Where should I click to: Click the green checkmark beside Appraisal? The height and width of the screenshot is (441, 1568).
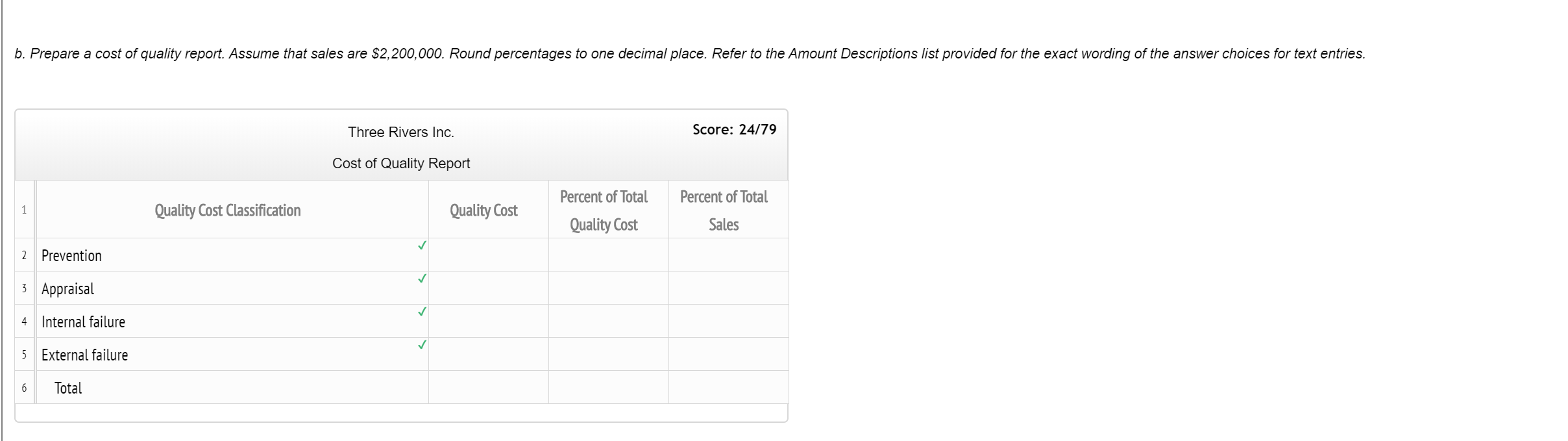point(422,279)
